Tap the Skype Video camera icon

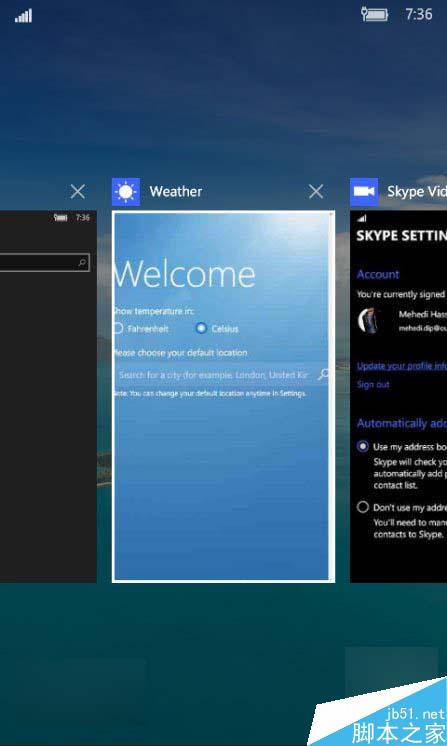364,192
